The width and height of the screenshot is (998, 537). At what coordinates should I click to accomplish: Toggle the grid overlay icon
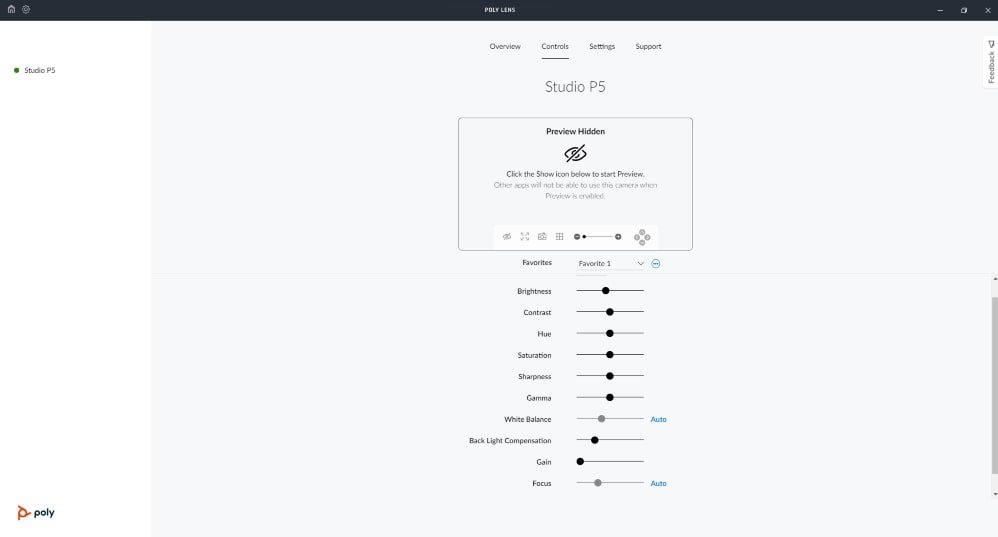click(560, 237)
